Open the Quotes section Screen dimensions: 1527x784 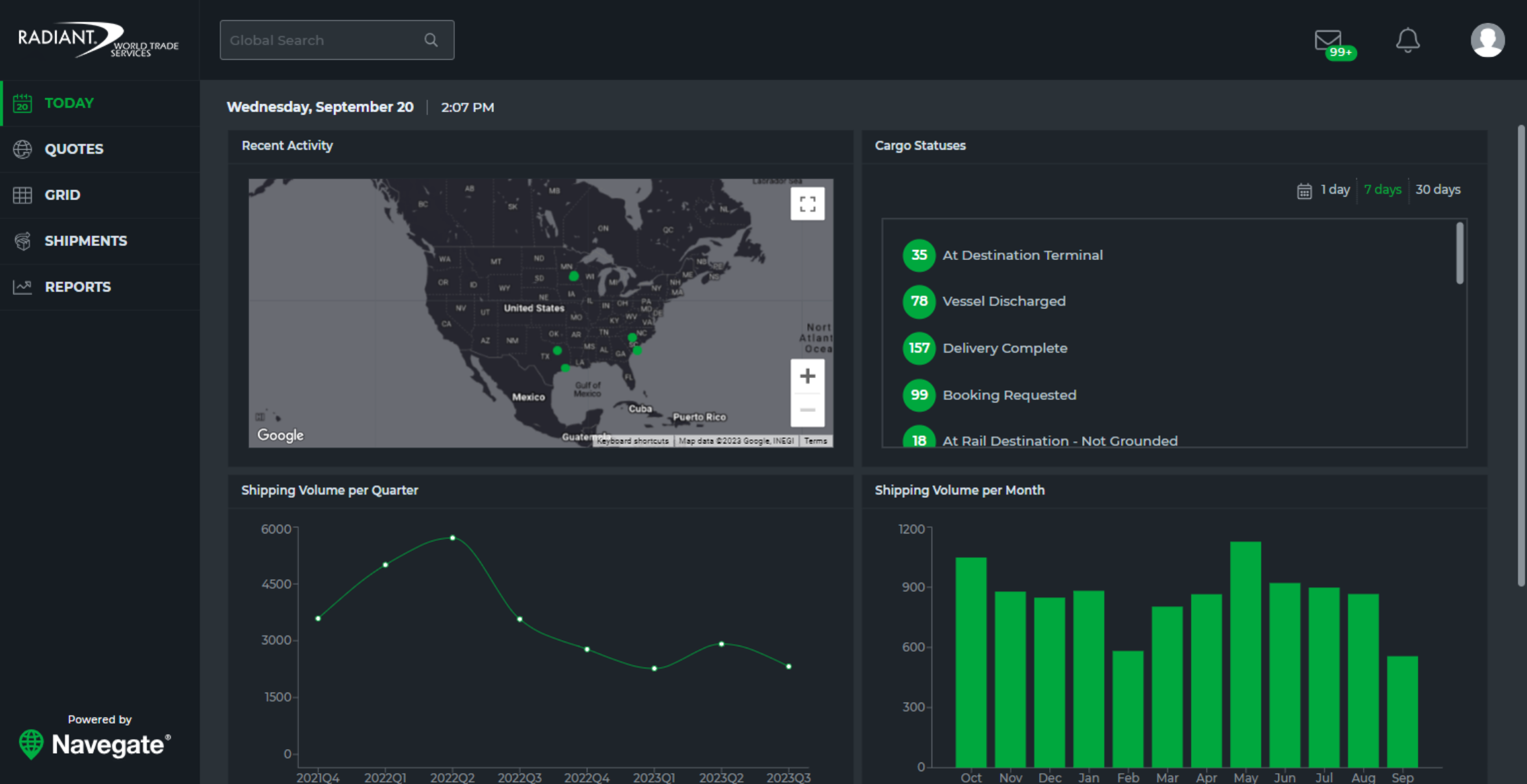point(74,149)
